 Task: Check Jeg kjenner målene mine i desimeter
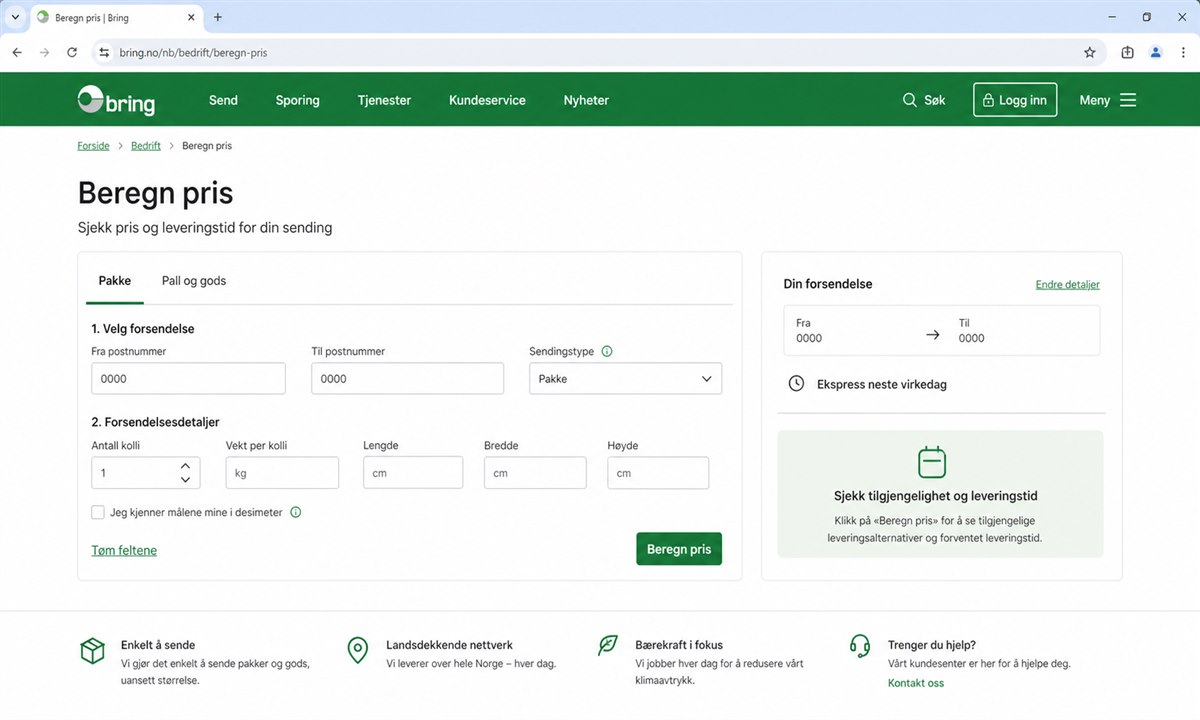[98, 512]
